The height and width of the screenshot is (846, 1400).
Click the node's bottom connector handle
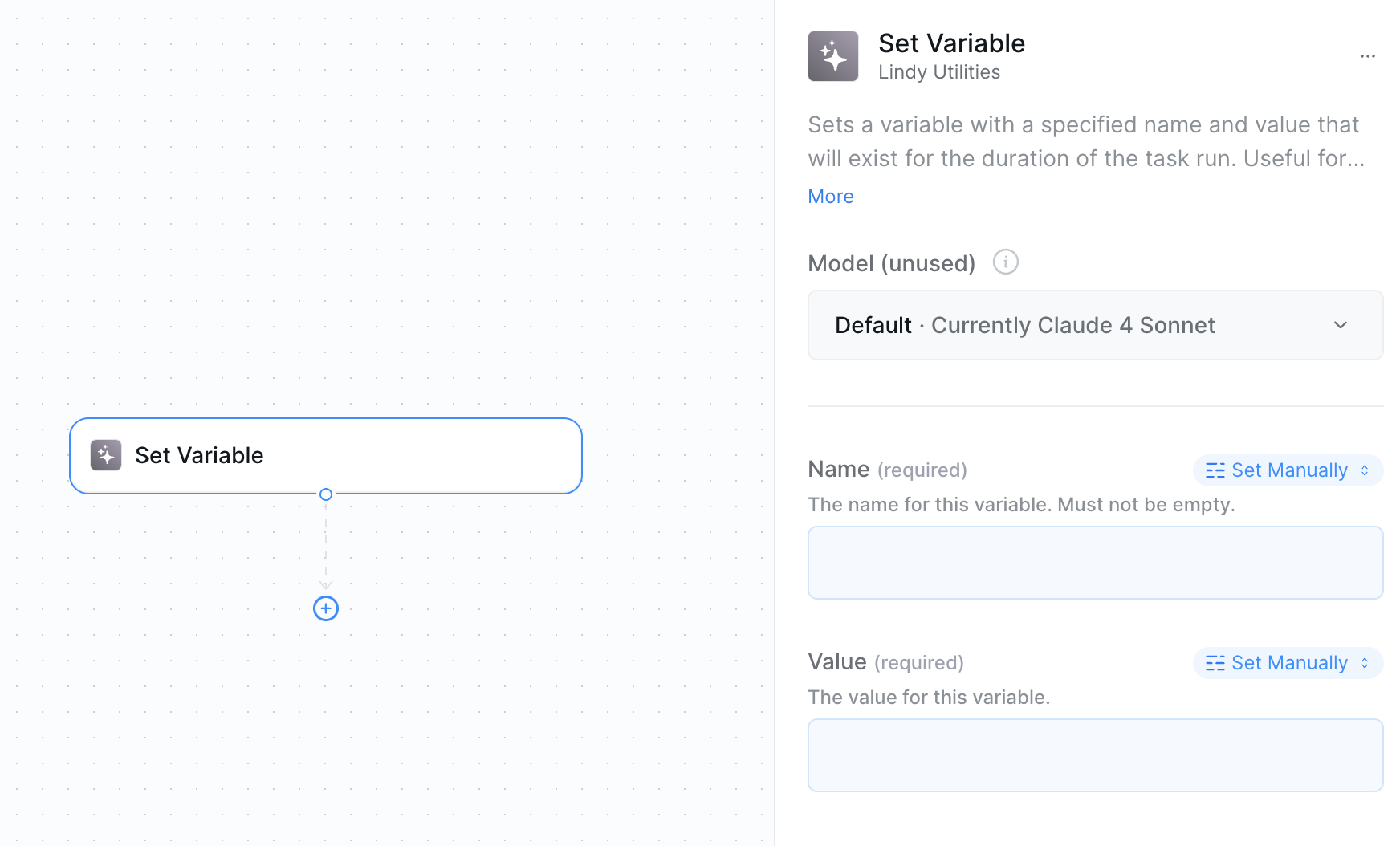(326, 494)
